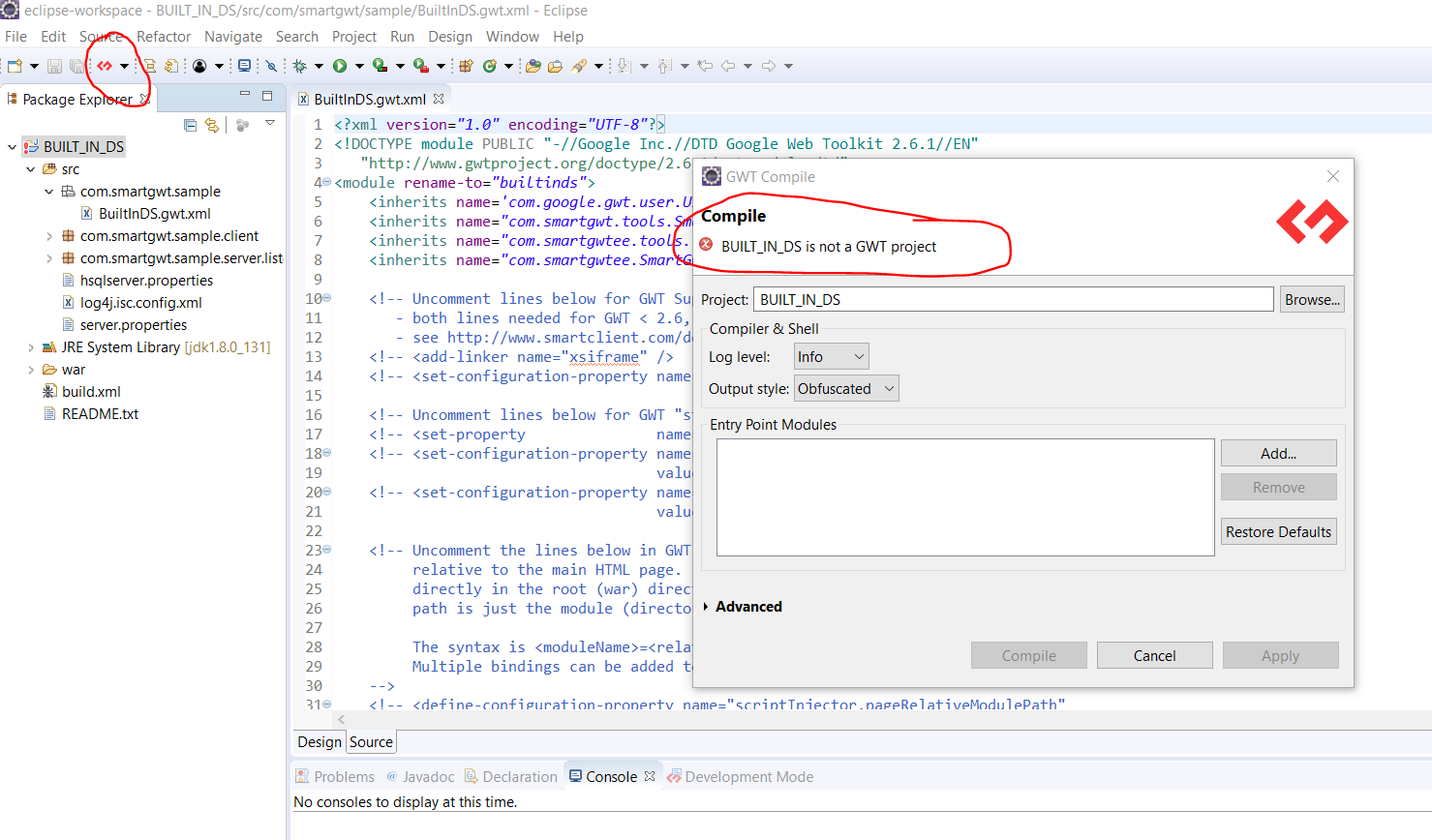Expand the JRE System Library node
1432x840 pixels.
coord(31,347)
